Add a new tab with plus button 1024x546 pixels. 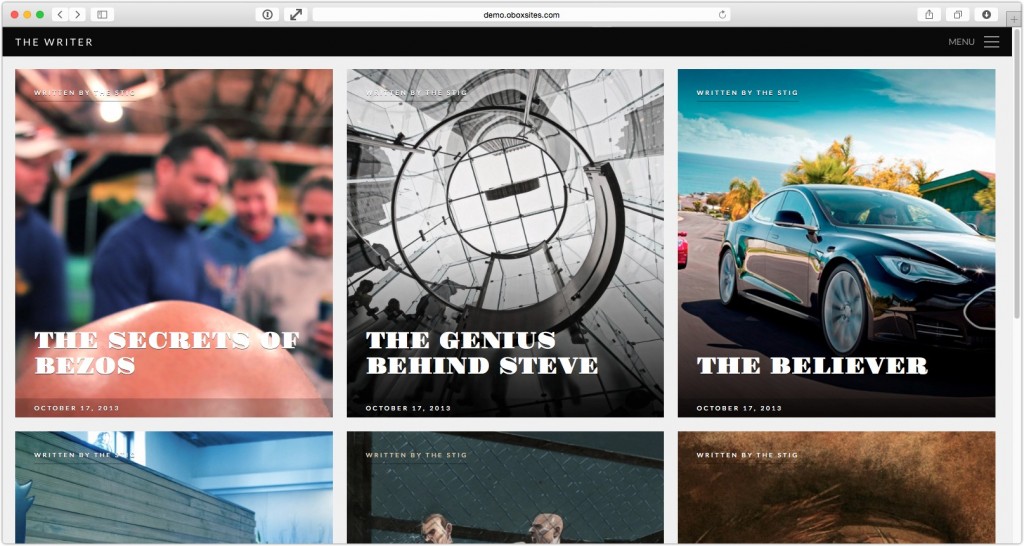(x=1014, y=20)
